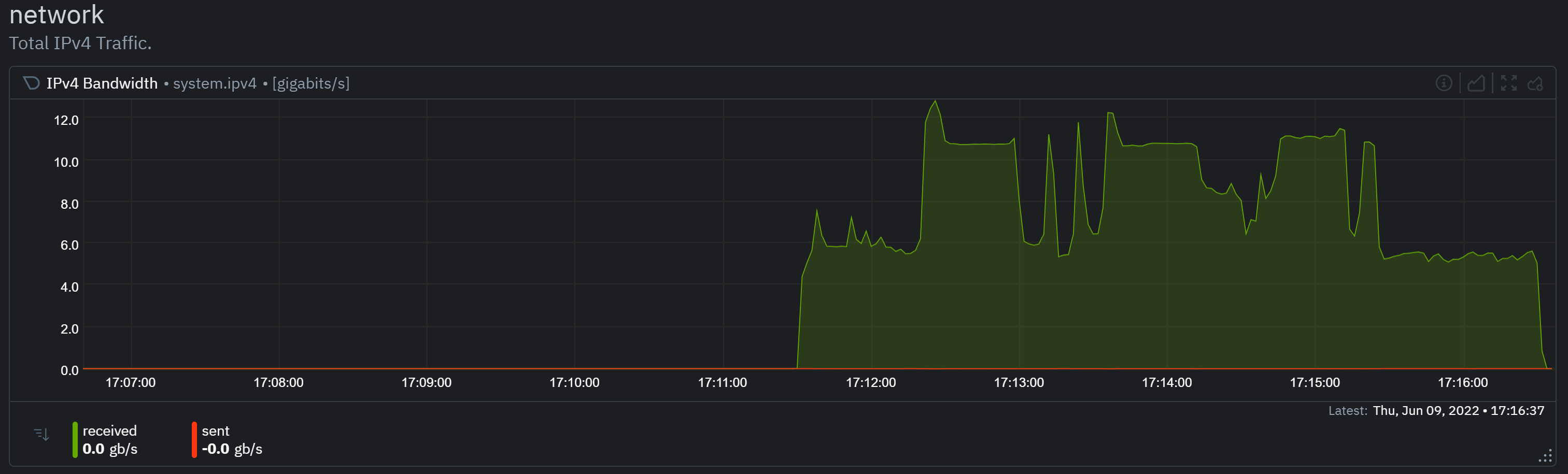Click the green received color bar
Viewport: 1568px width, 474px height.
coord(75,439)
